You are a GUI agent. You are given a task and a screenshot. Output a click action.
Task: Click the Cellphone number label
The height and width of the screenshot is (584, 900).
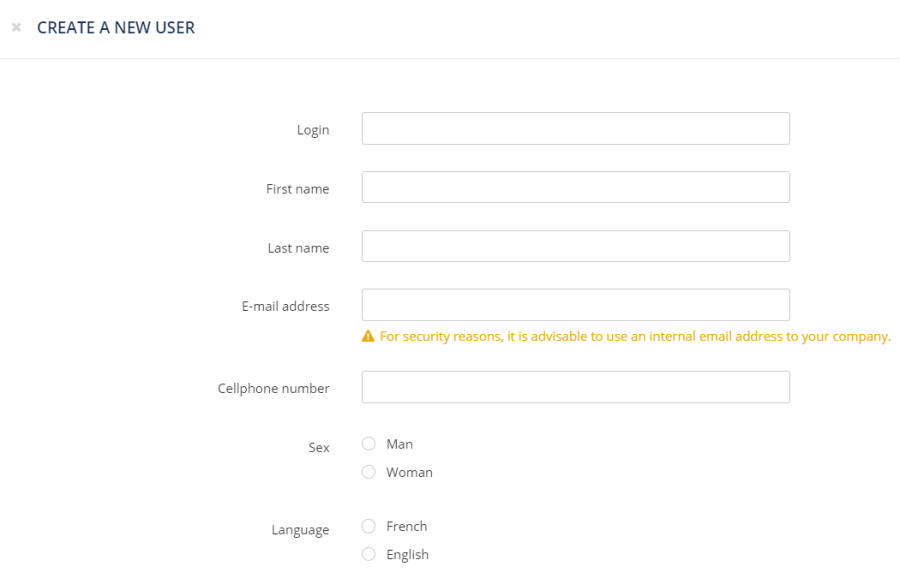point(273,388)
